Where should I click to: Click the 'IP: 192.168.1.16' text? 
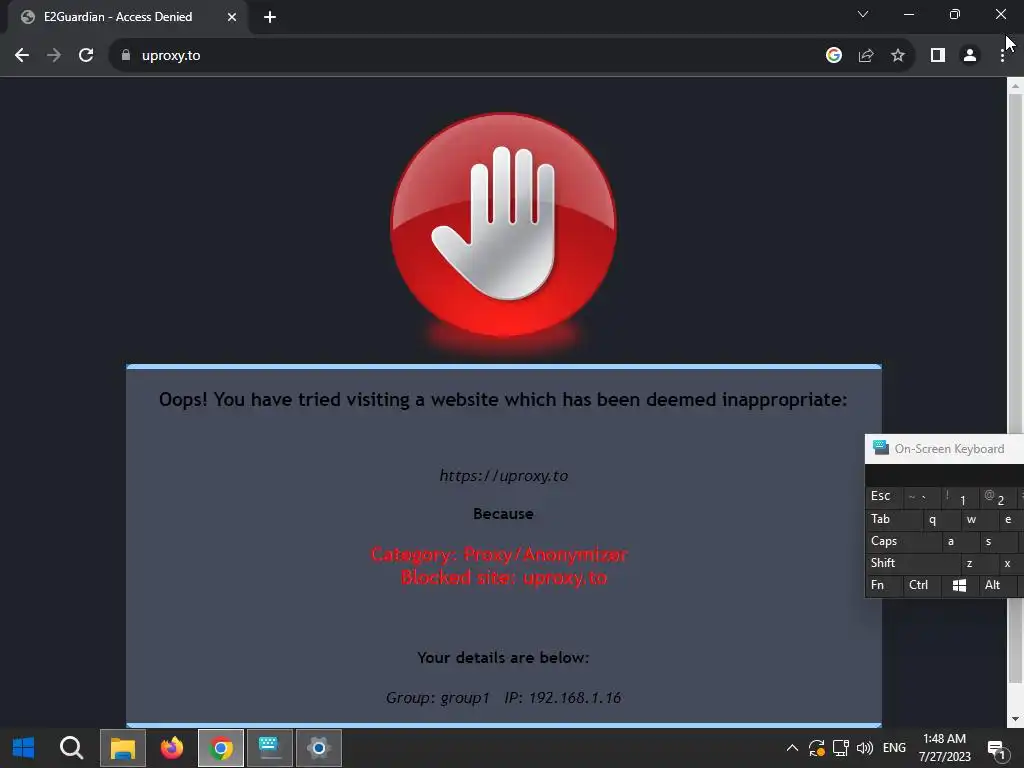pos(562,698)
